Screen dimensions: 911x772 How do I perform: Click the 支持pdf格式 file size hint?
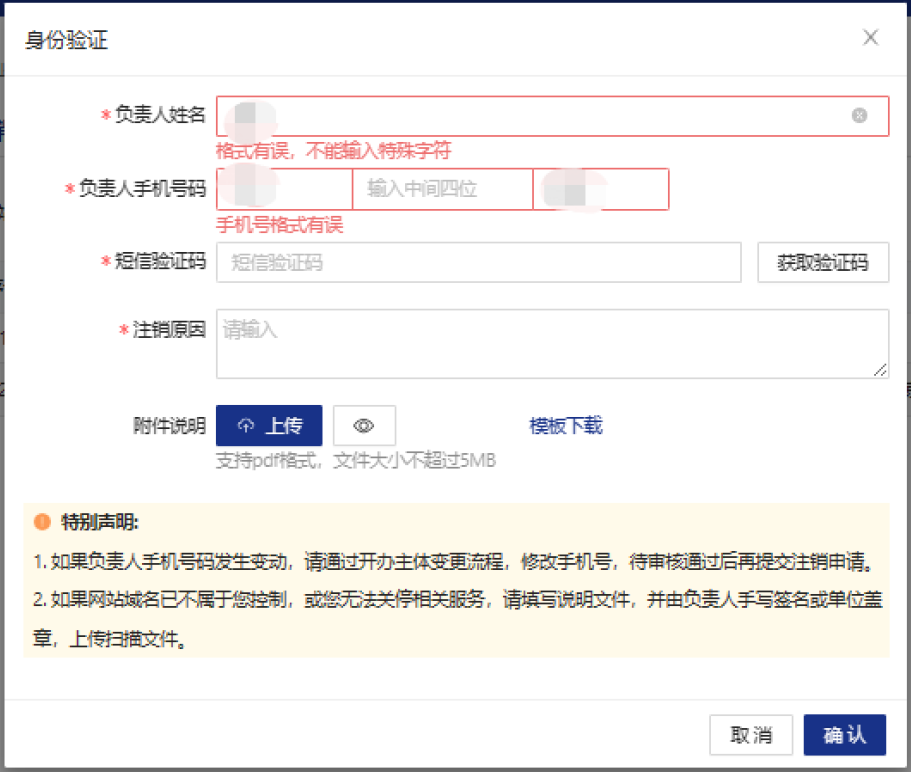(x=356, y=460)
